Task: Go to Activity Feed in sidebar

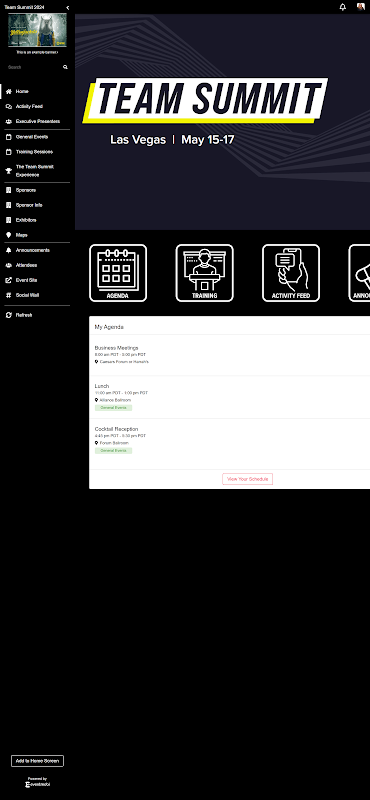Action: pos(35,107)
